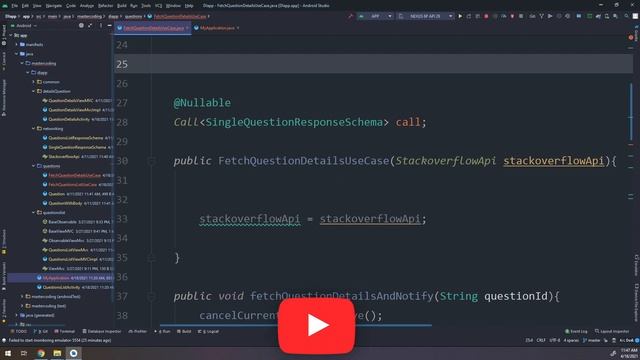640x360 pixels.
Task: Collapse the app module tree node
Action: point(11,36)
